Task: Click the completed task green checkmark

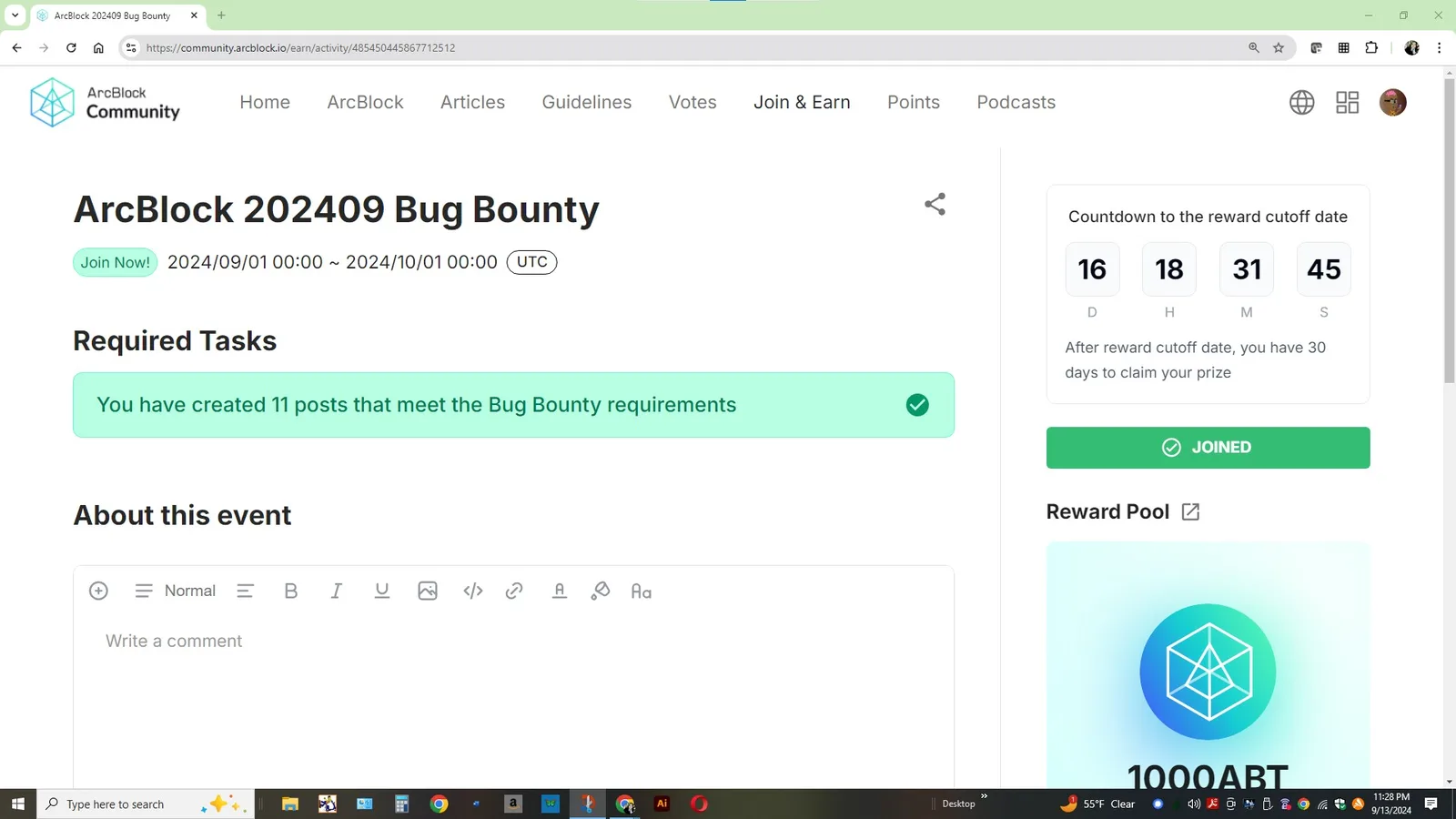Action: (x=917, y=405)
